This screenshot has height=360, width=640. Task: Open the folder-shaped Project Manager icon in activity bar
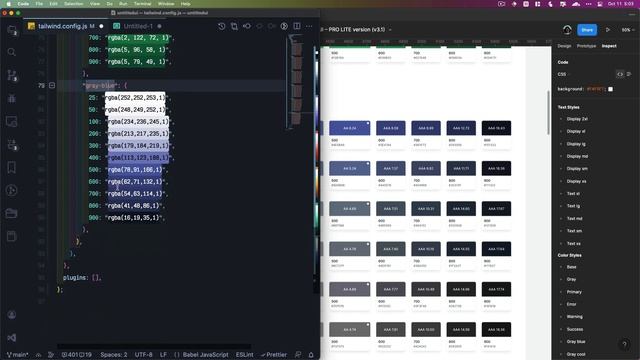12,213
